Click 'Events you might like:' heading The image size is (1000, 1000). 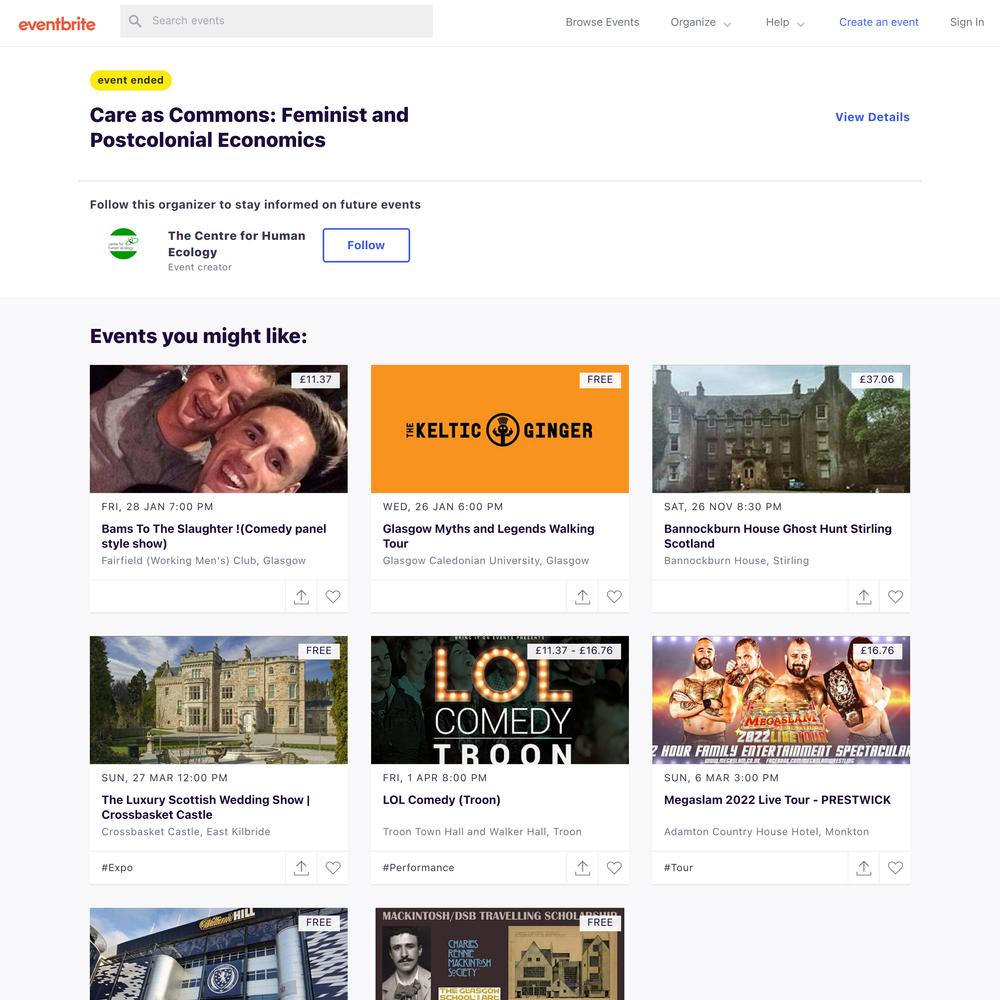coord(198,336)
